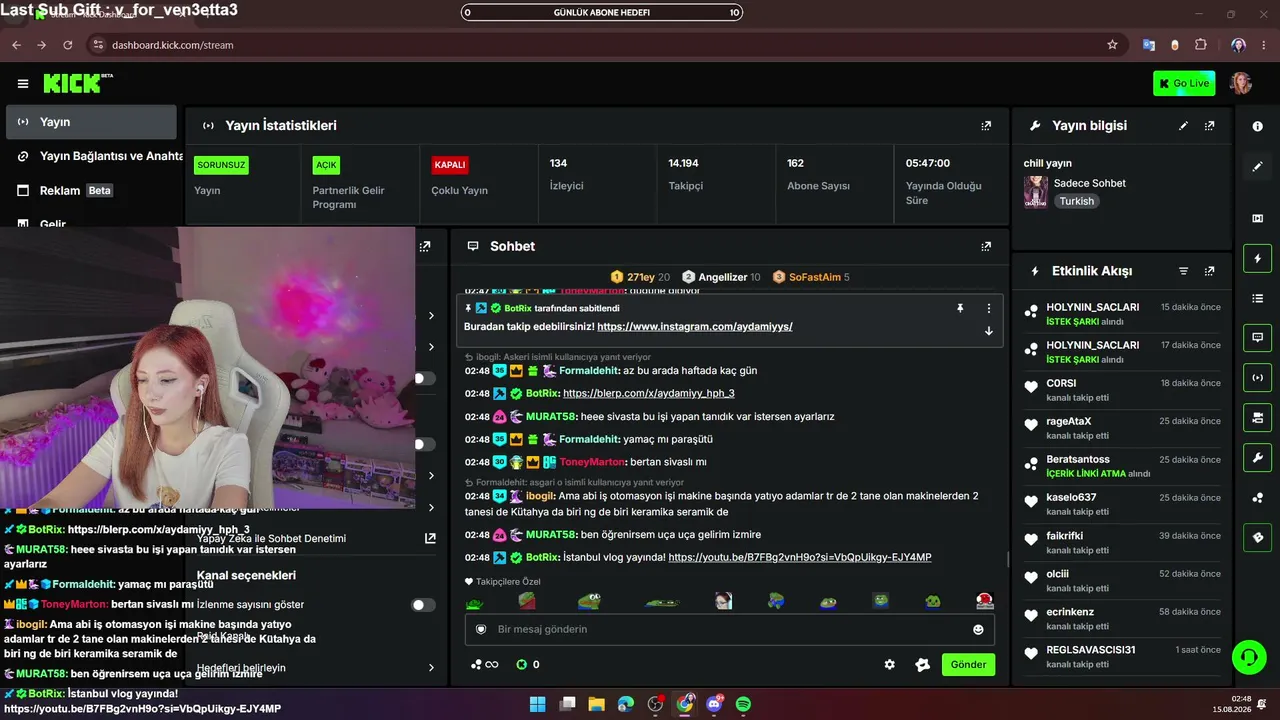Open Yapay Zeka sohbet denetimi external link
The width and height of the screenshot is (1280, 720).
tap(430, 538)
